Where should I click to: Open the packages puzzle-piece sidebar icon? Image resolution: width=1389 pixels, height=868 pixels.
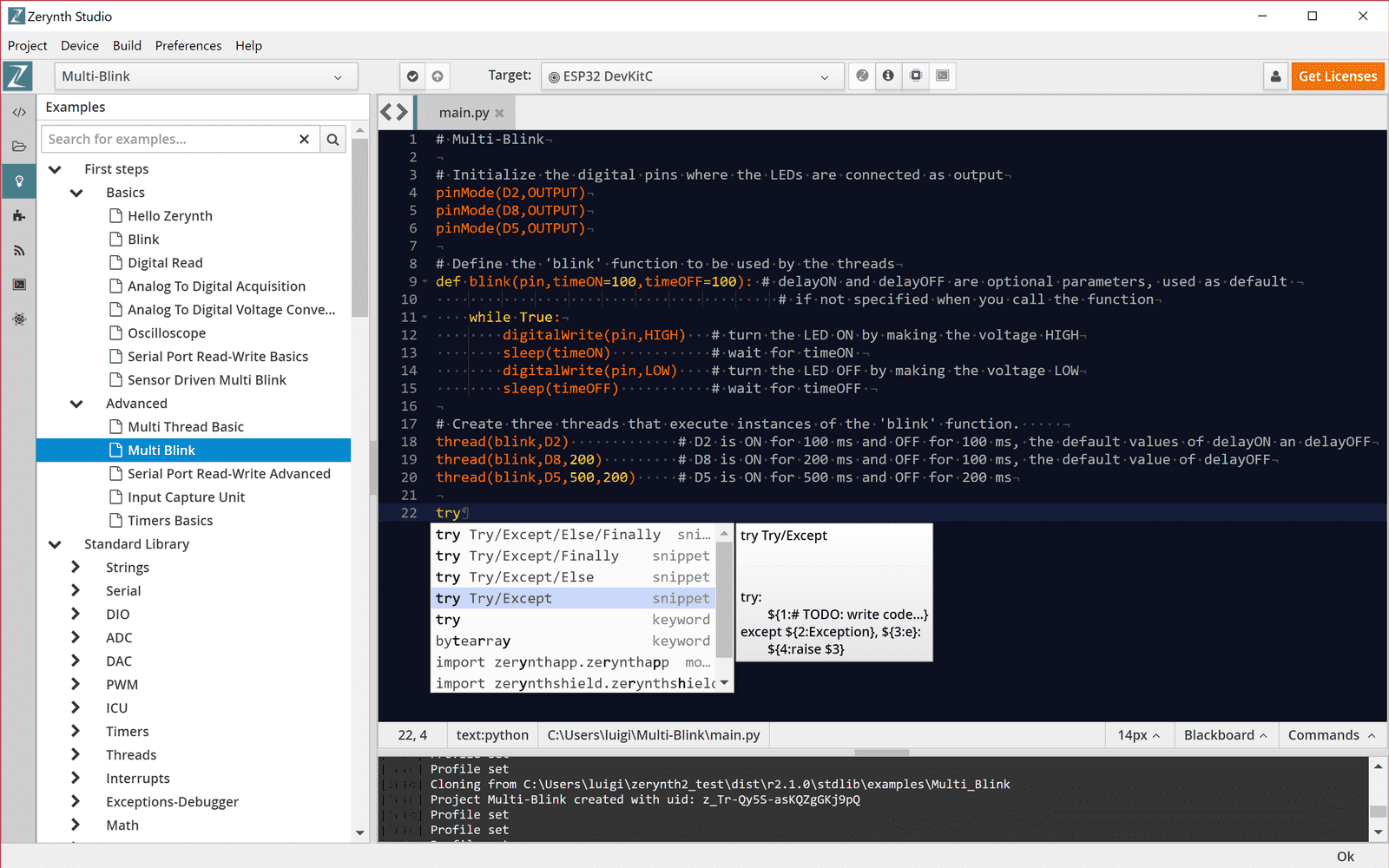click(x=19, y=215)
